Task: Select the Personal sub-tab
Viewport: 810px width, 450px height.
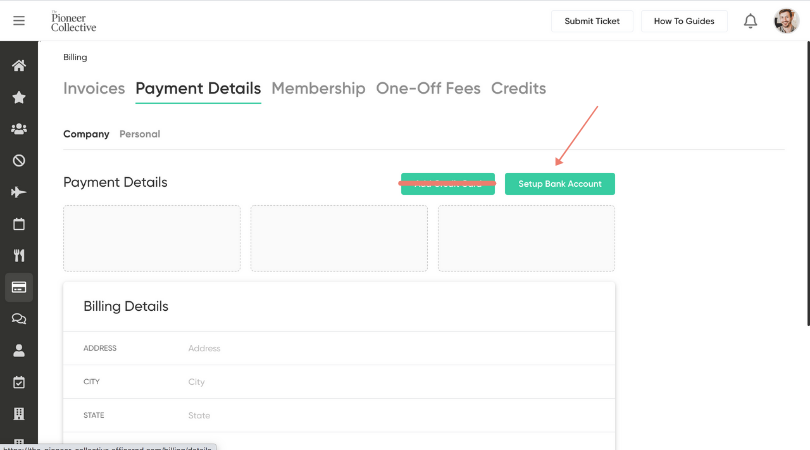Action: [x=139, y=134]
